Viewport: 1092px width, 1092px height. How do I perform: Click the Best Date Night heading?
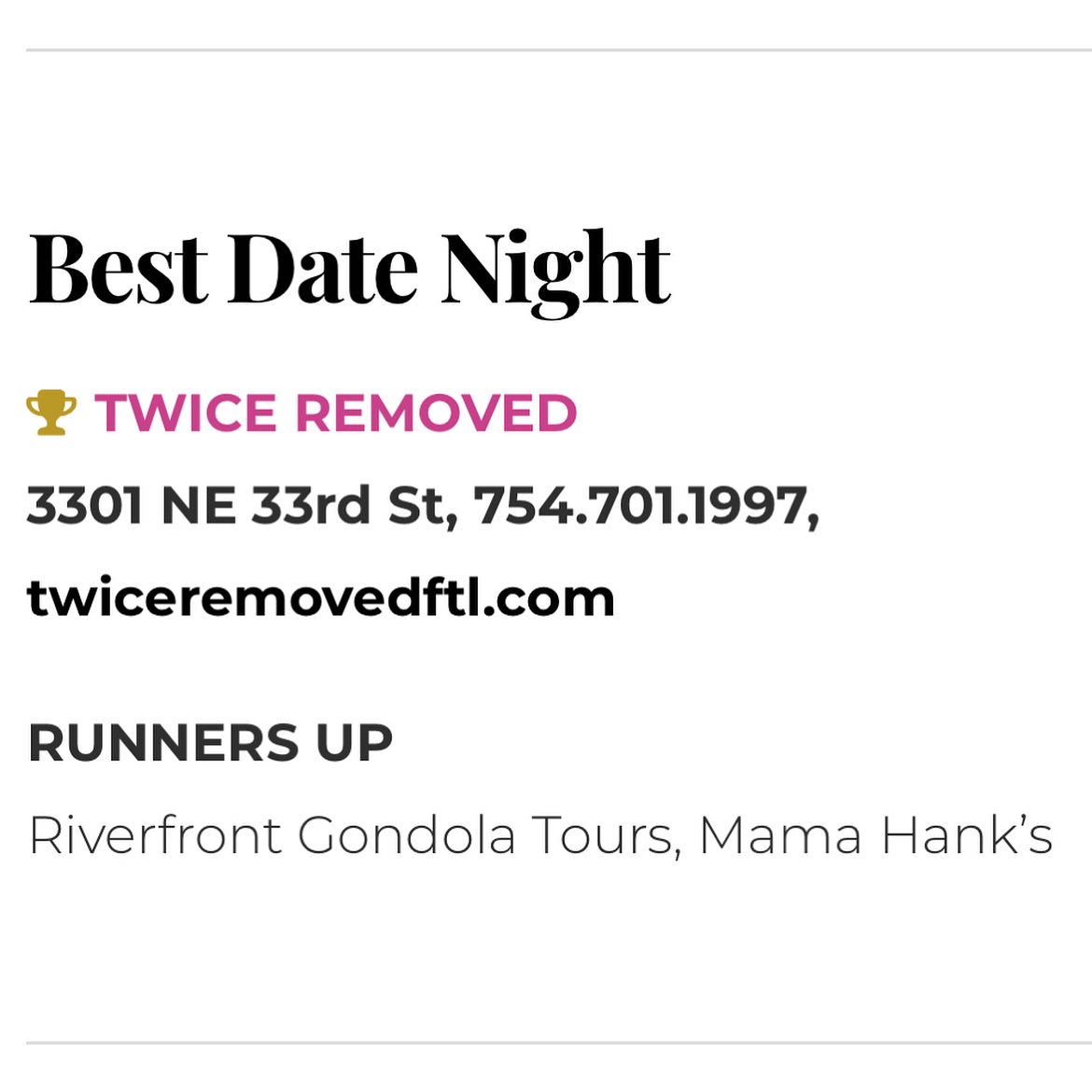tap(350, 273)
